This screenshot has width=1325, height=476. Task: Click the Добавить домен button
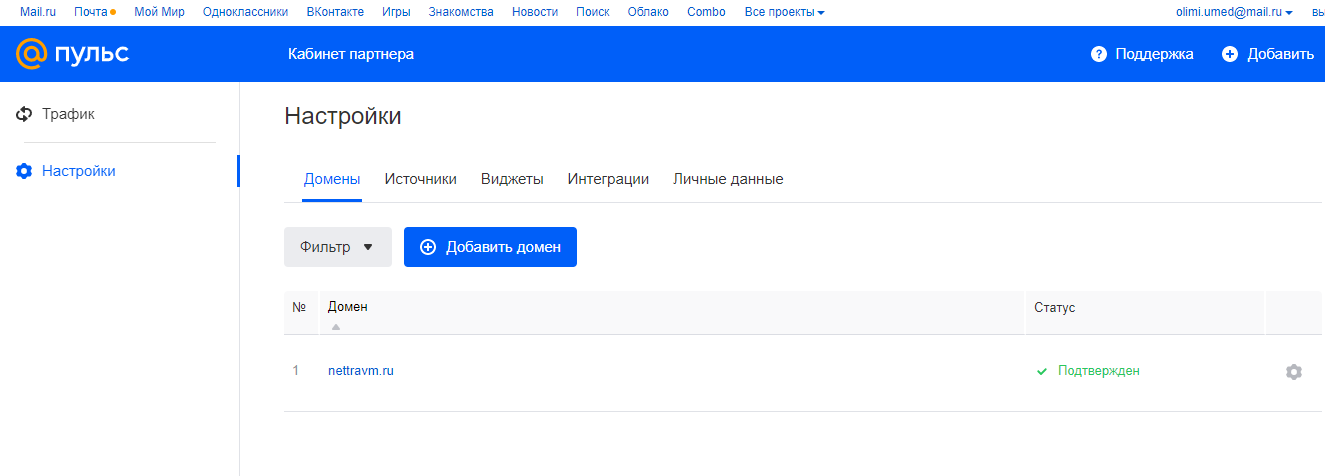tap(490, 247)
